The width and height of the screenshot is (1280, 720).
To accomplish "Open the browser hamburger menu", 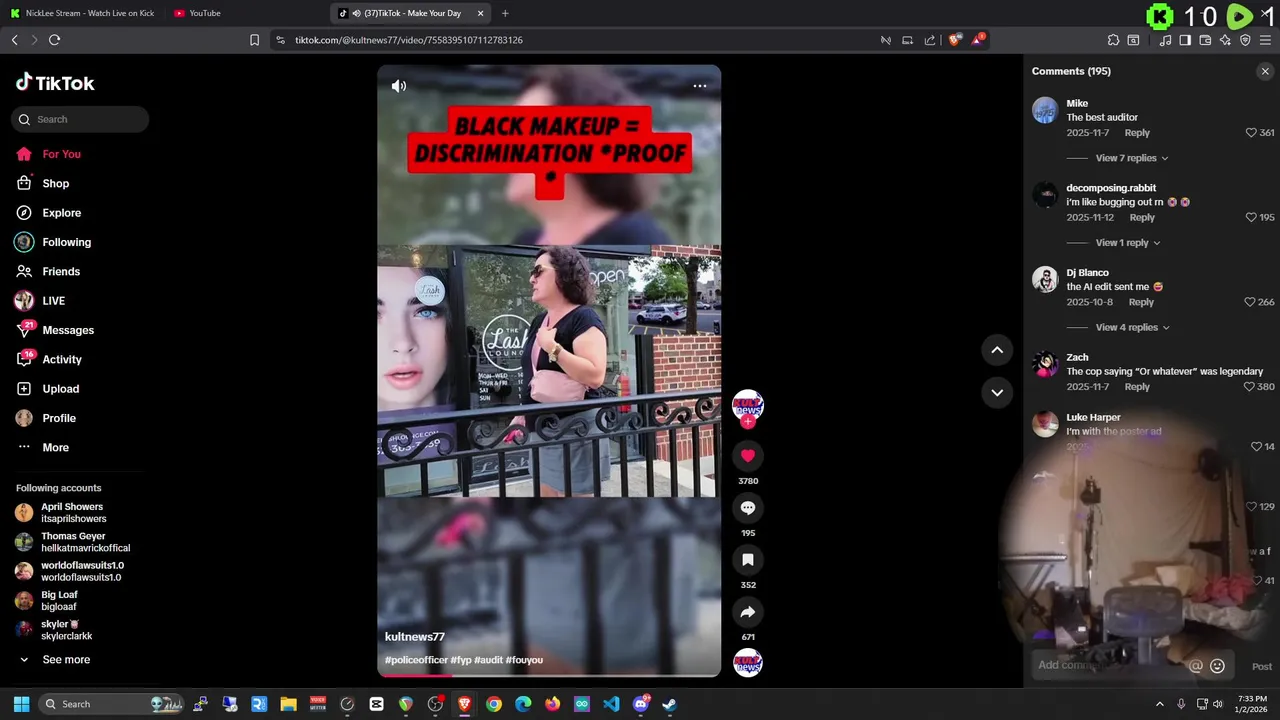I will [1265, 40].
